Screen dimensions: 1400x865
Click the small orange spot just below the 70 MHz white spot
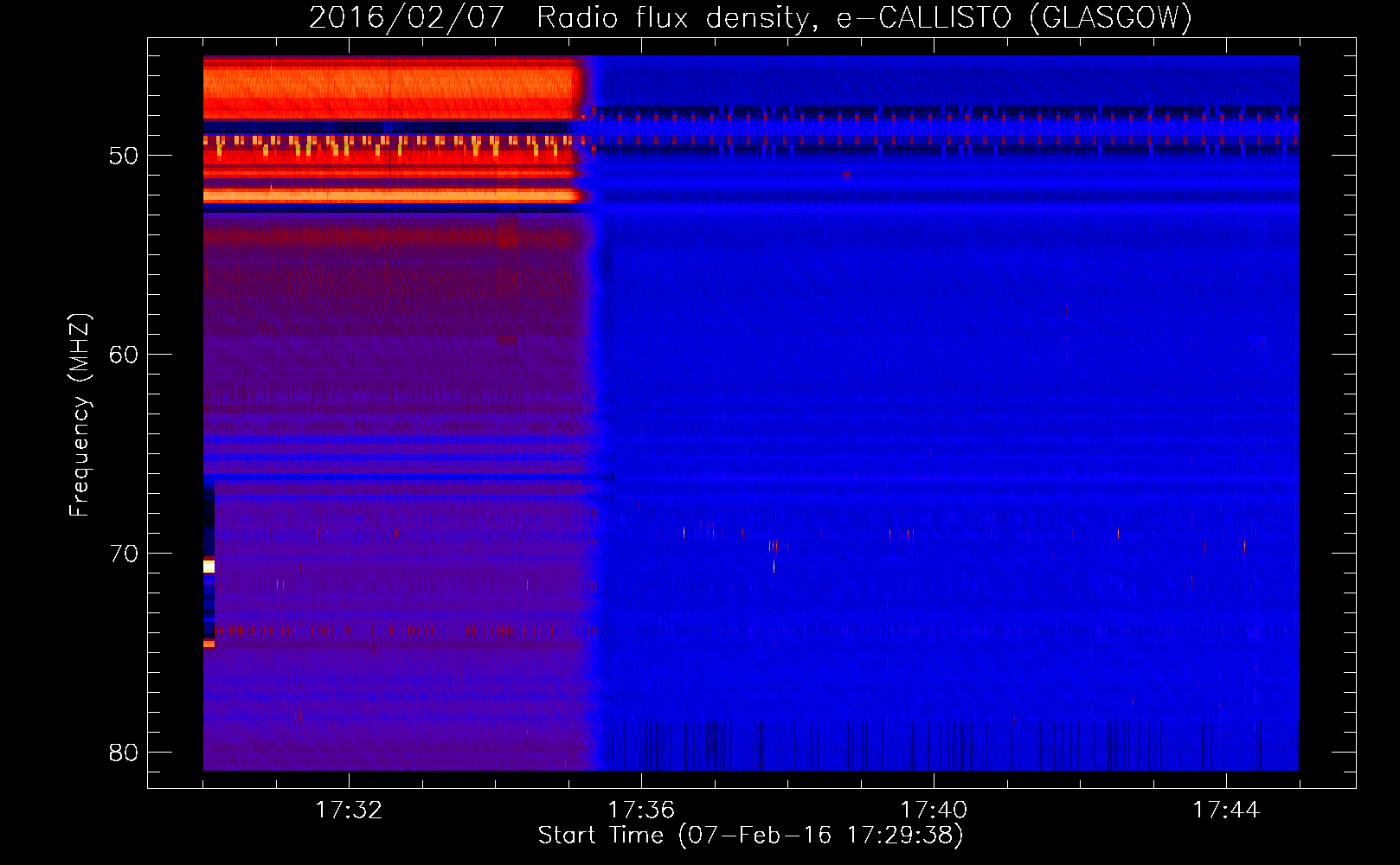[209, 644]
